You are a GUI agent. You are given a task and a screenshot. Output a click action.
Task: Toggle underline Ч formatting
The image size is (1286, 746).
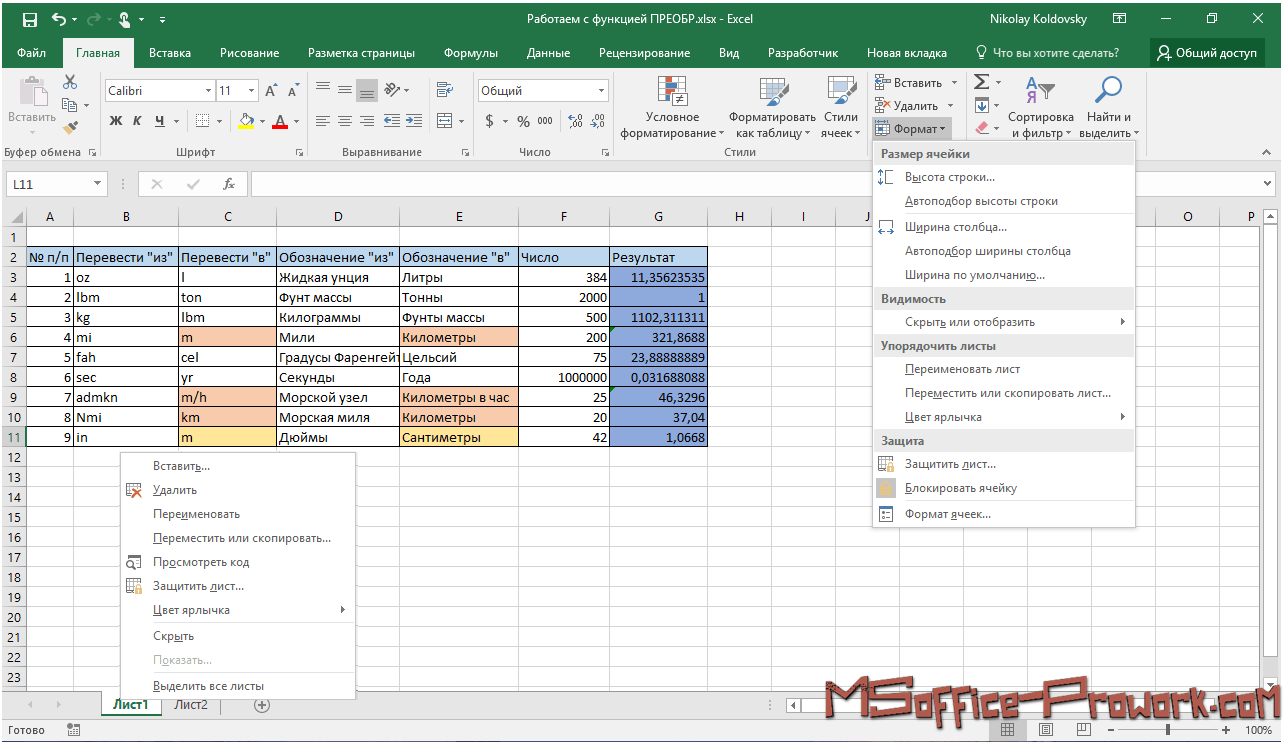(160, 121)
